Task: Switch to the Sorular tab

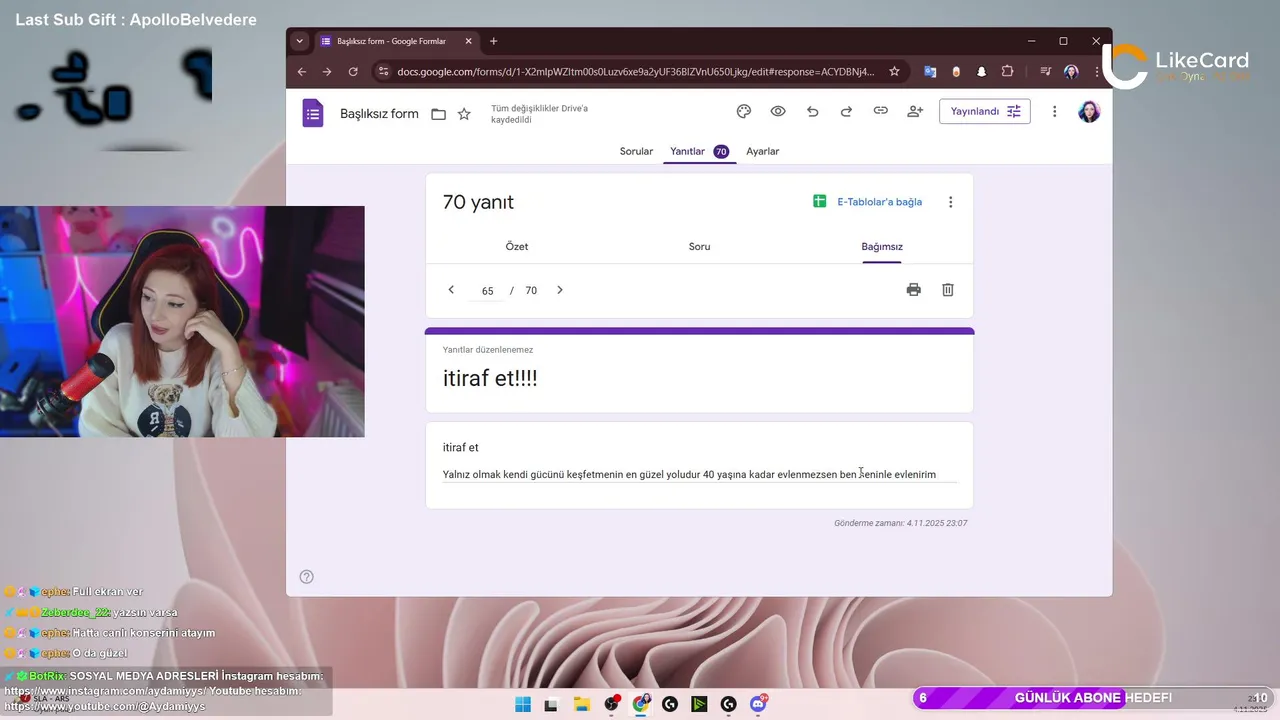Action: click(x=636, y=151)
